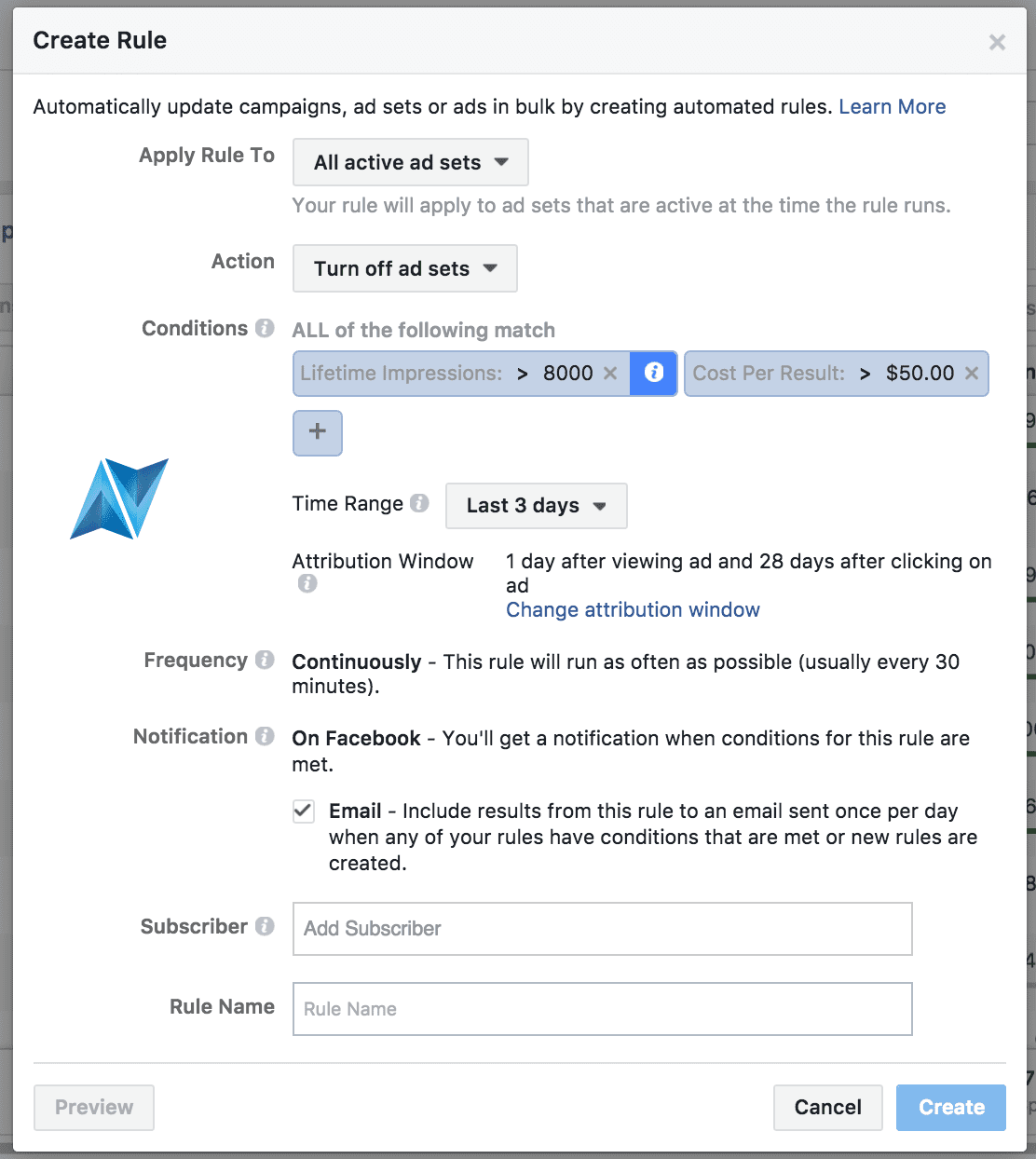The height and width of the screenshot is (1159, 1036).
Task: Edit the Lifetime Impressions 8000 value
Action: (567, 373)
